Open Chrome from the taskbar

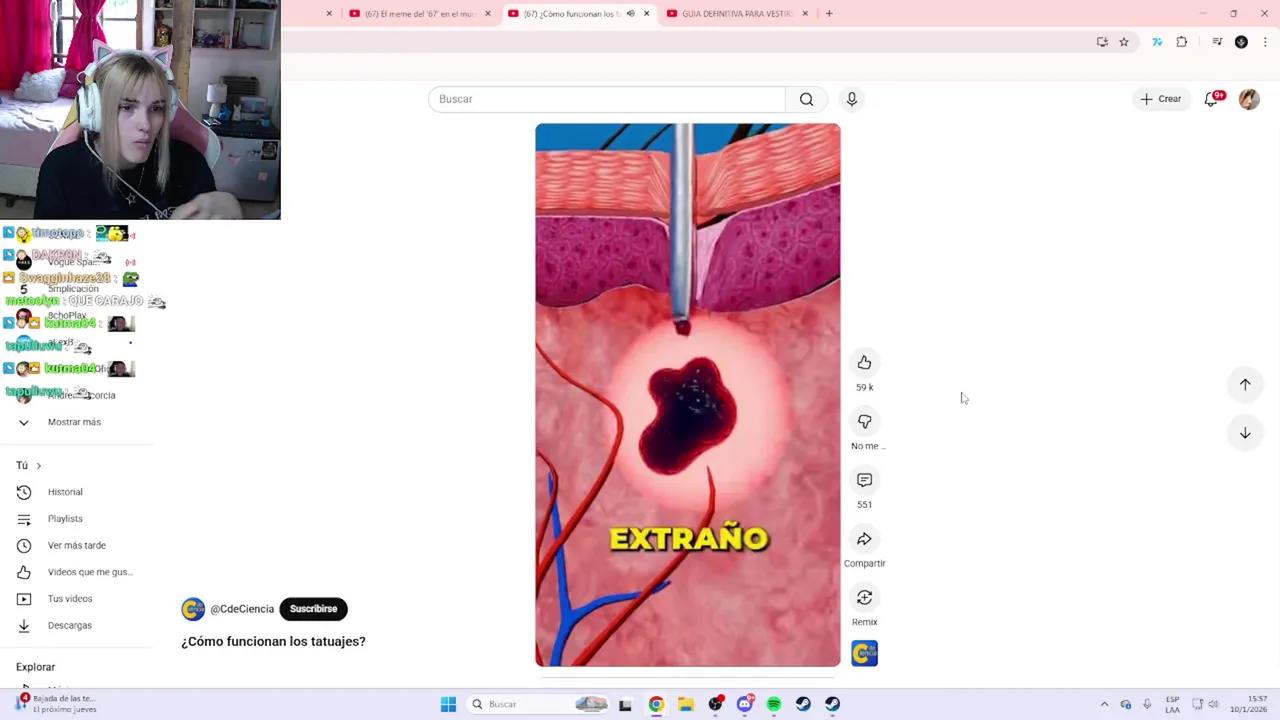pyautogui.click(x=656, y=704)
